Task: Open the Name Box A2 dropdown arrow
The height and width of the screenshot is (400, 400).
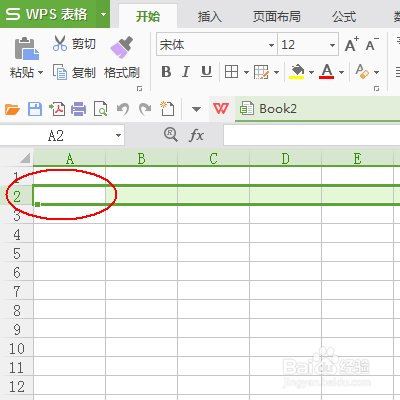Action: [118, 135]
